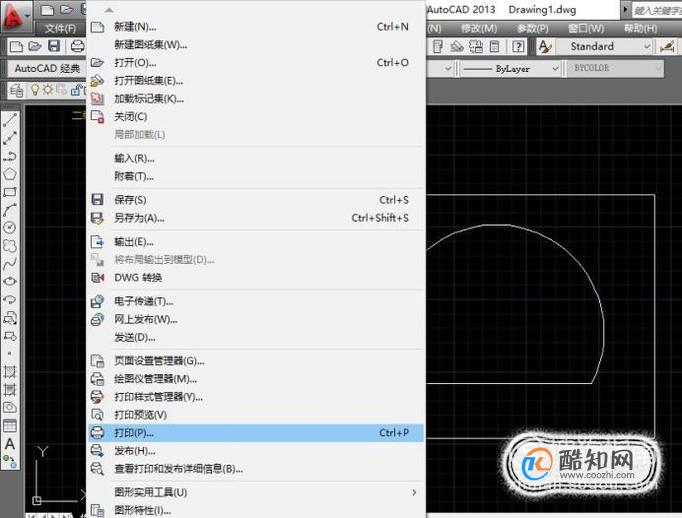Choose 新建(N)... menu entry
The width and height of the screenshot is (682, 518).
click(x=256, y=27)
